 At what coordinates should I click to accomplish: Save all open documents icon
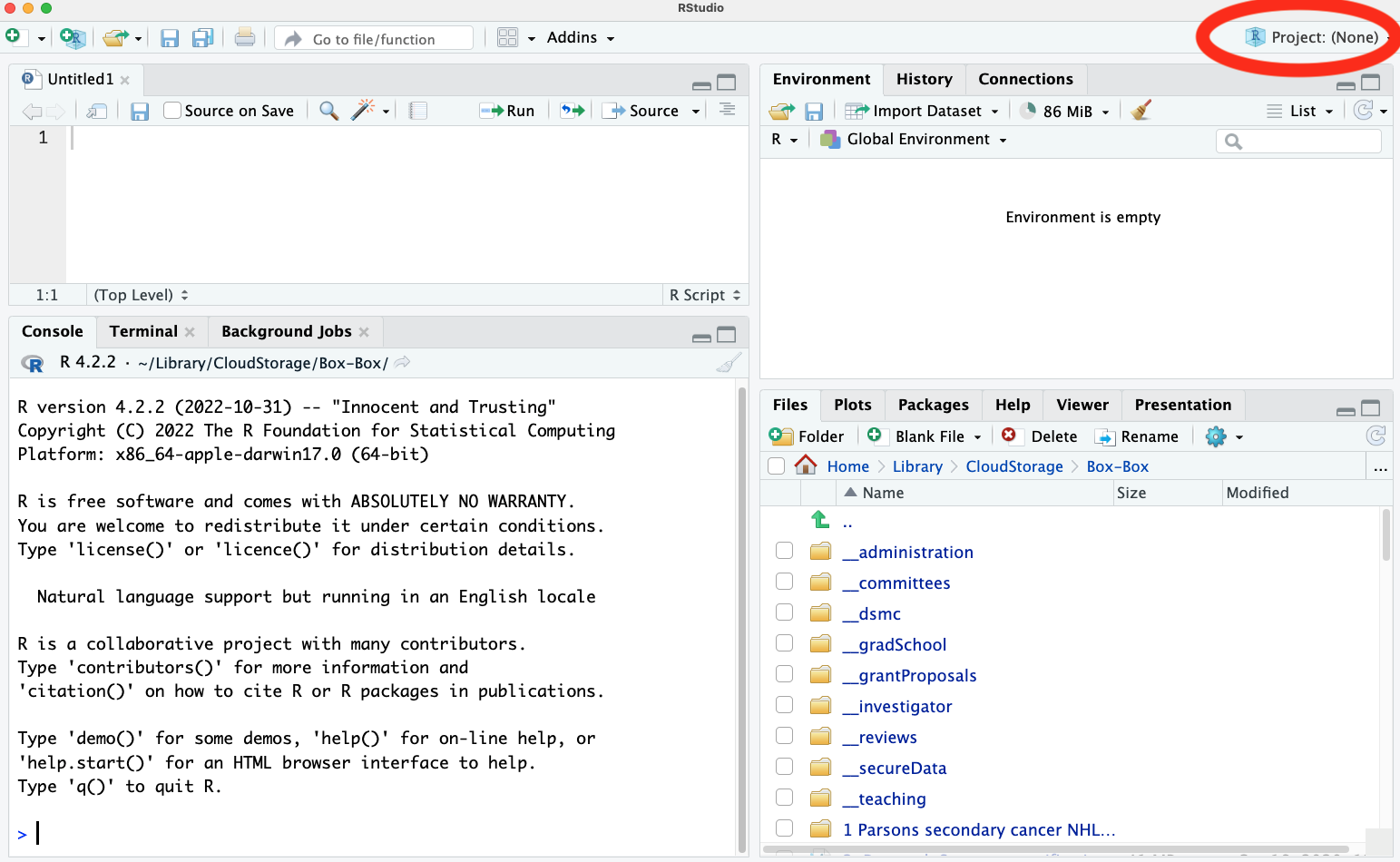[202, 38]
